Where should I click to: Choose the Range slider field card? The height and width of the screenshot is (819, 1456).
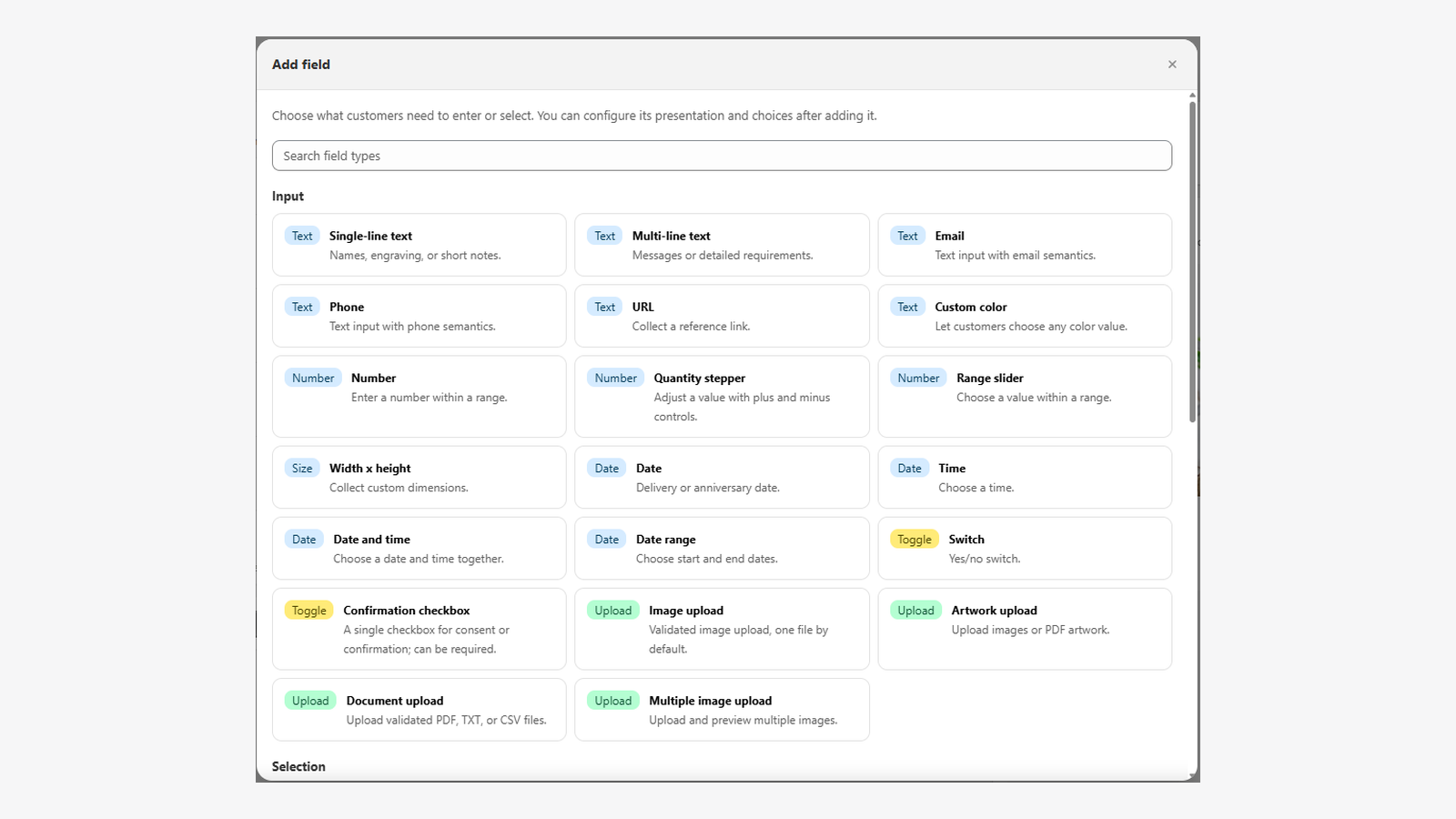(x=1025, y=397)
